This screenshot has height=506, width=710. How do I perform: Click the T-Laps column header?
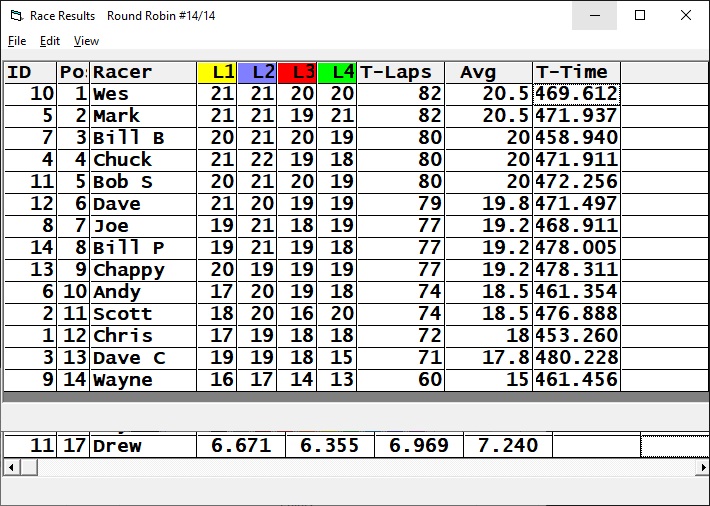click(x=395, y=72)
